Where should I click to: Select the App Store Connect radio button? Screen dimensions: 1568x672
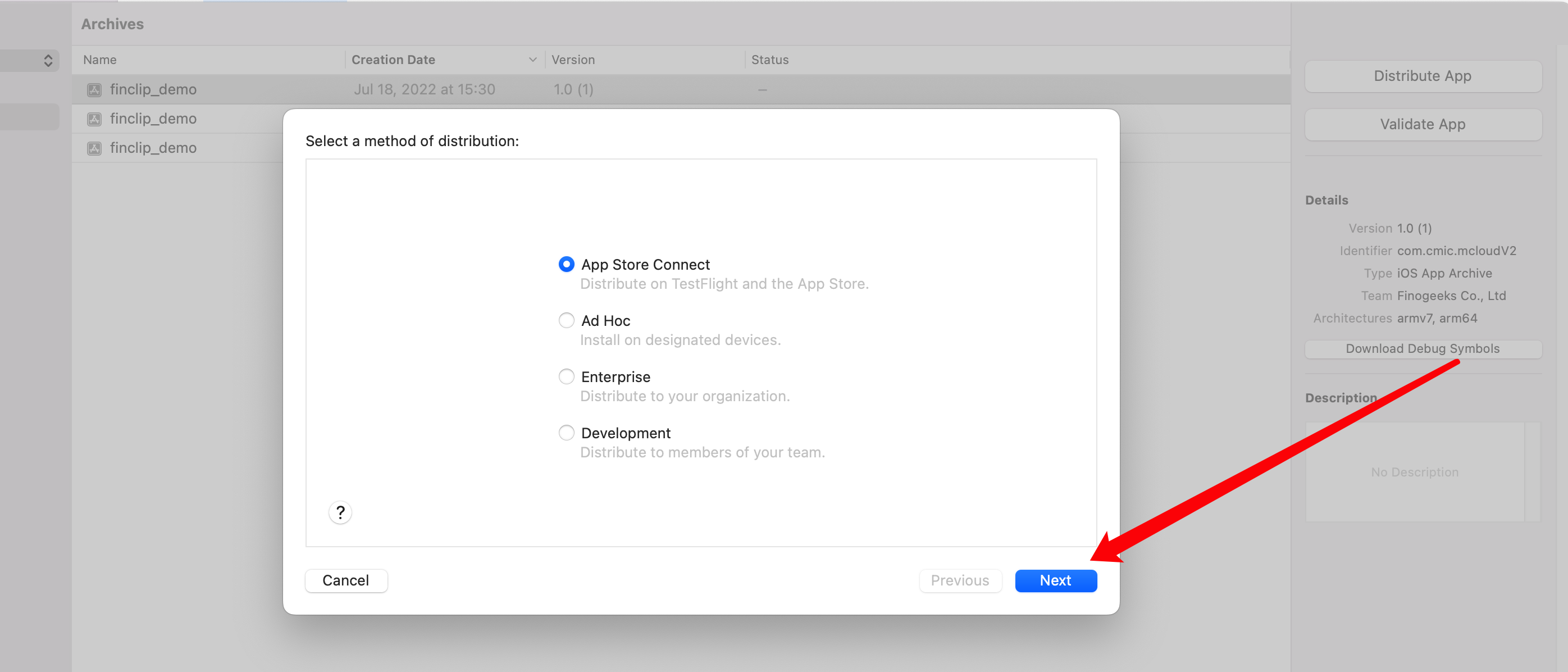[566, 264]
